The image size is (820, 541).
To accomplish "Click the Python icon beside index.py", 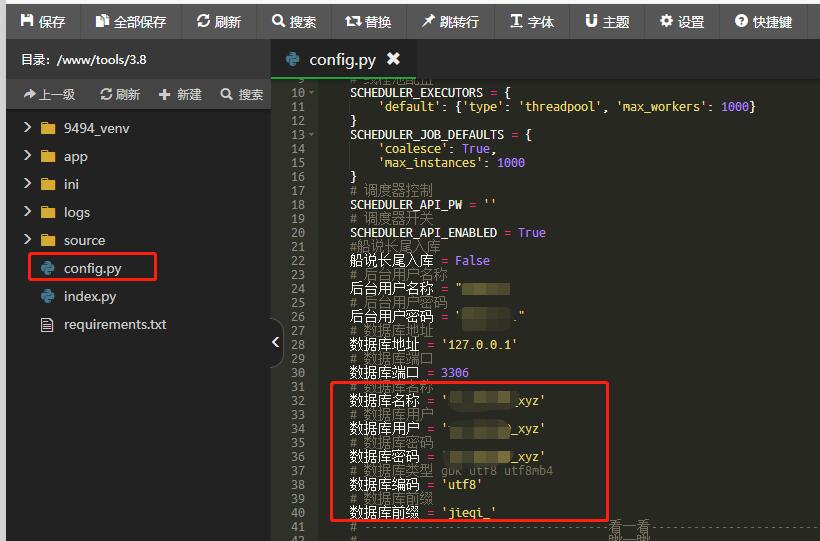I will [x=48, y=296].
